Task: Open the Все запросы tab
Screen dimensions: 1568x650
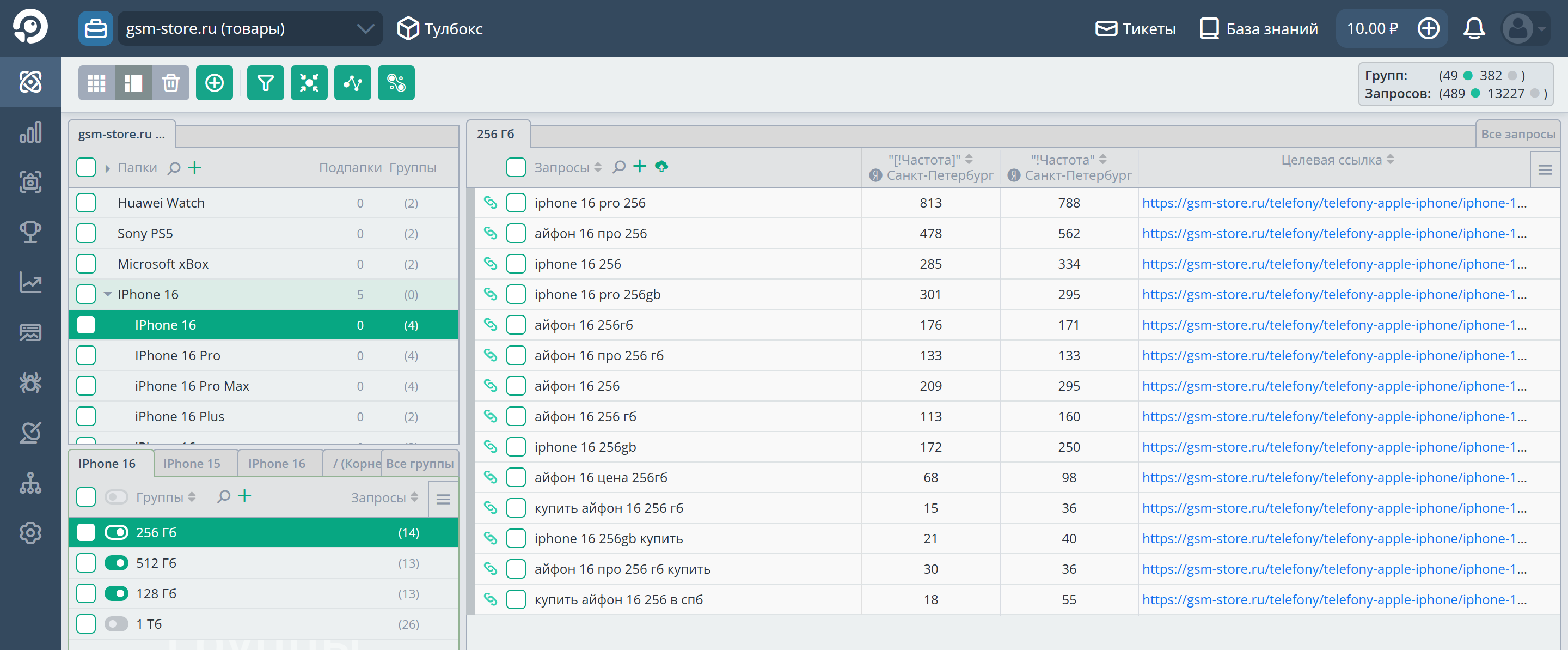Action: pyautogui.click(x=1517, y=134)
